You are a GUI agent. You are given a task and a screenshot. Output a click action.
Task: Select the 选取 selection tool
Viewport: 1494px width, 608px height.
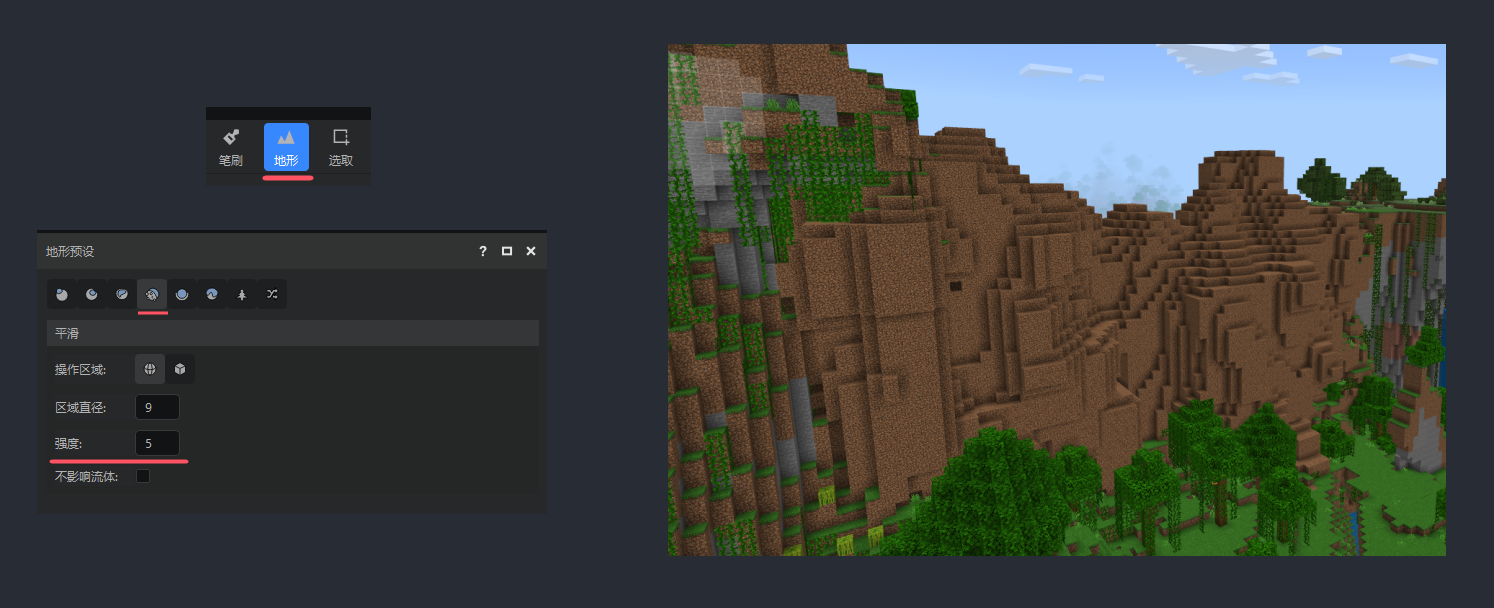coord(341,146)
